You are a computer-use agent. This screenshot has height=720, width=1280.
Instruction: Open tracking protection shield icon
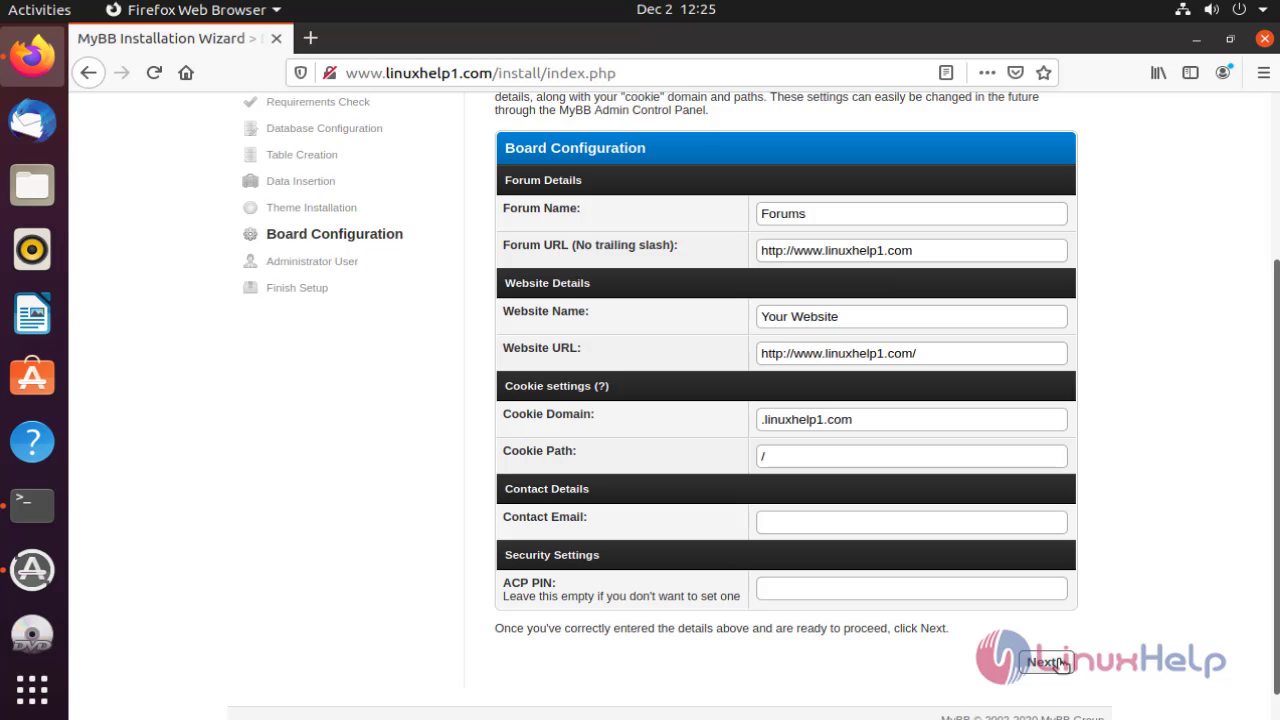click(x=301, y=73)
